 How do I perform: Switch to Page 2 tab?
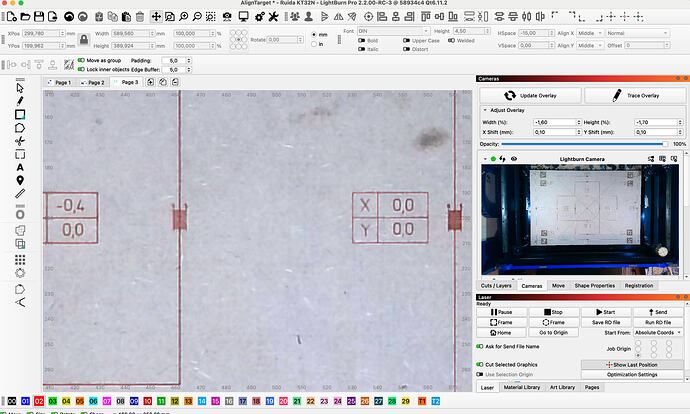(x=92, y=82)
